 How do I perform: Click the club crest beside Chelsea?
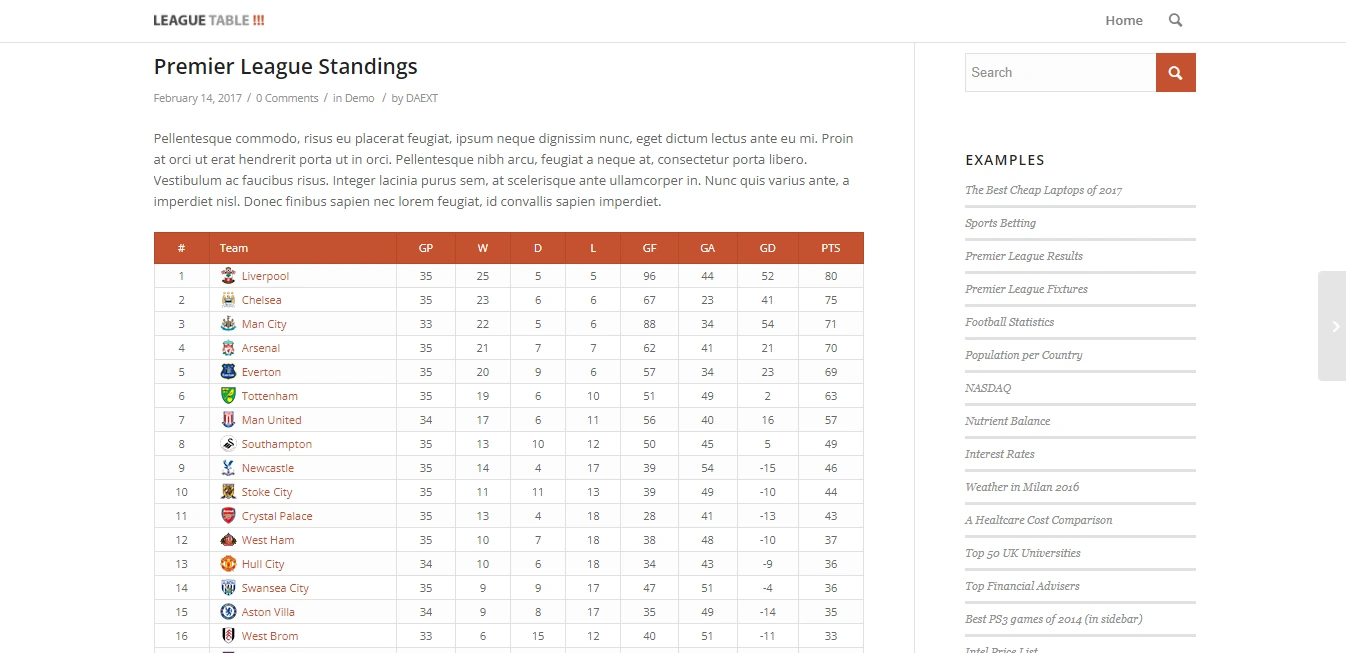(228, 300)
